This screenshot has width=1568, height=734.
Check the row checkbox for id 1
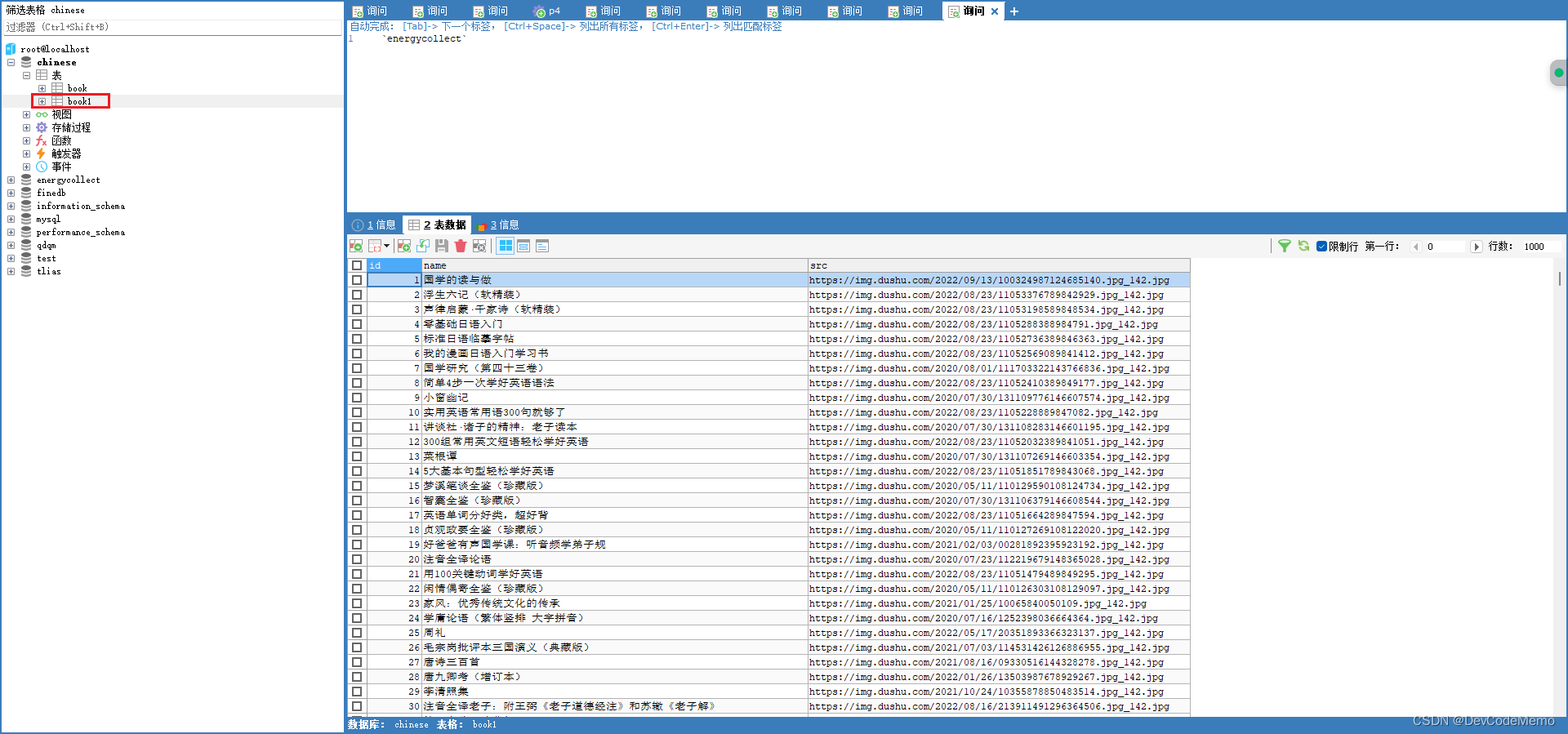tap(357, 280)
